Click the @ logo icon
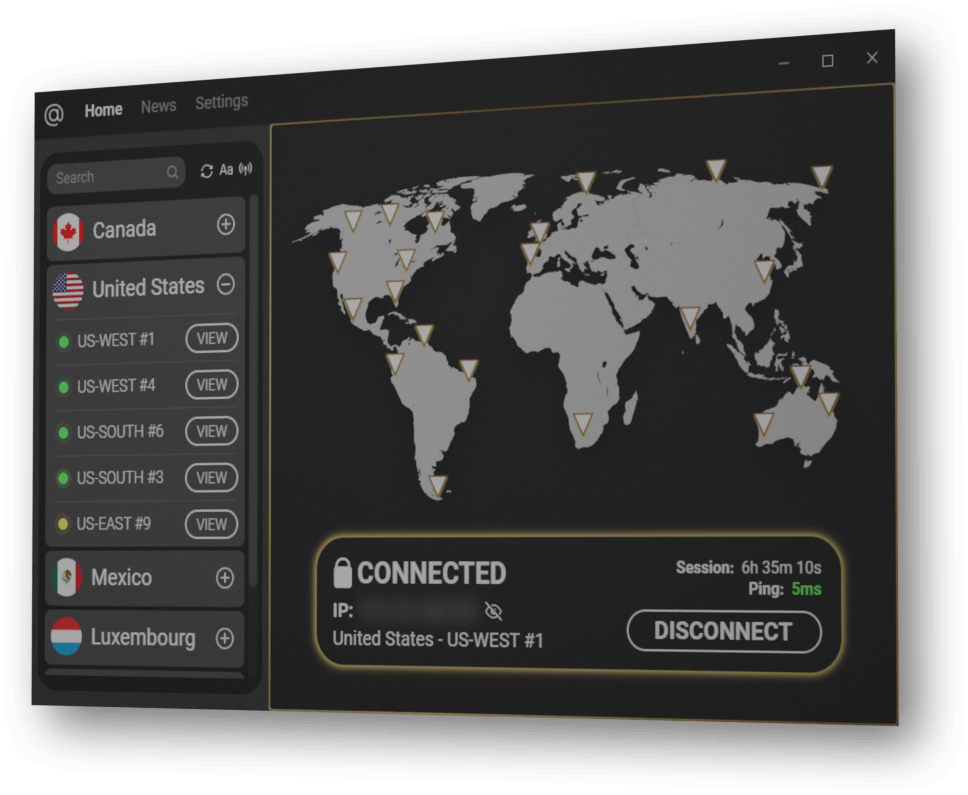The image size is (968, 795). tap(54, 115)
